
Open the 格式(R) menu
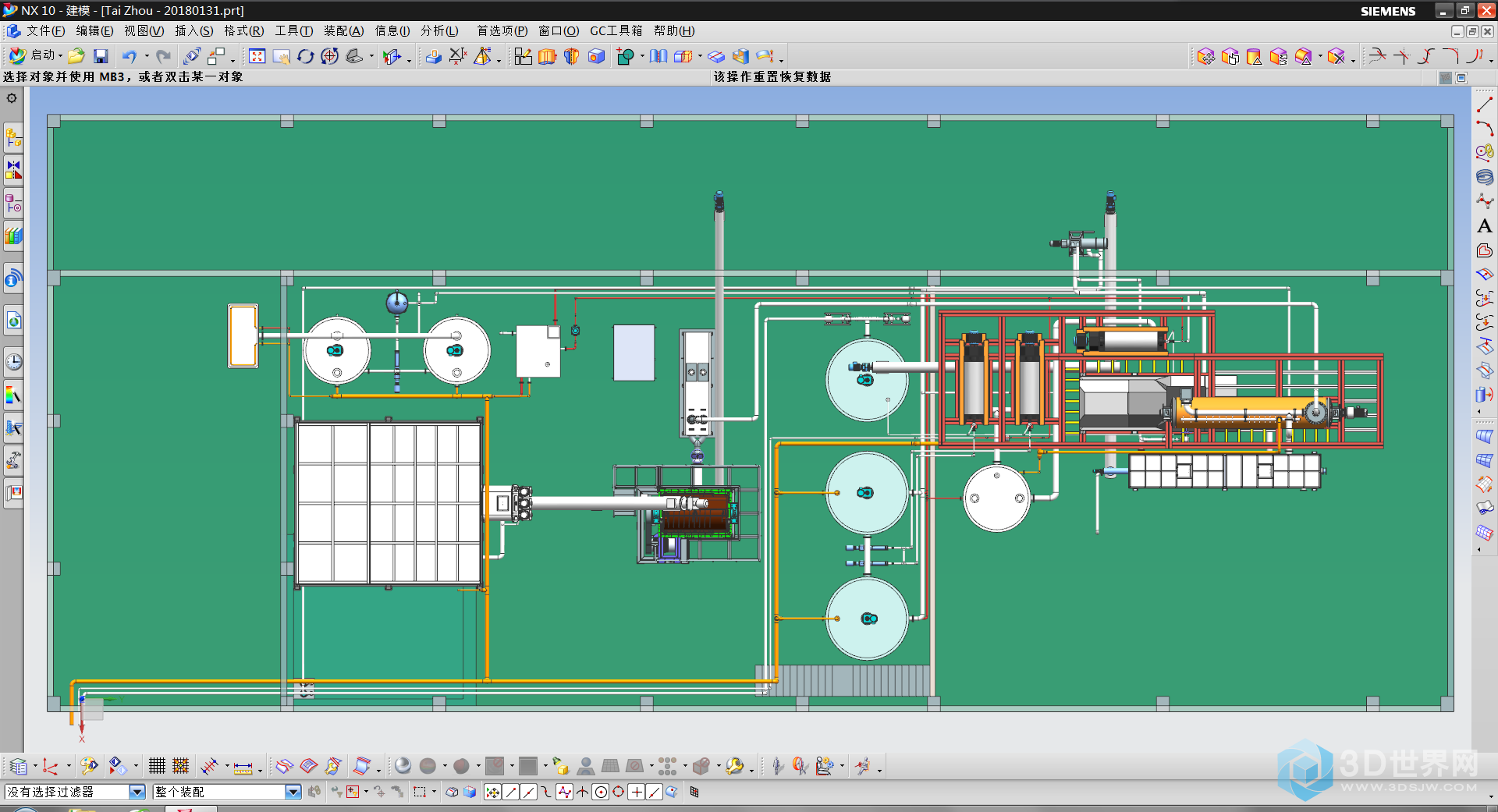pyautogui.click(x=243, y=31)
